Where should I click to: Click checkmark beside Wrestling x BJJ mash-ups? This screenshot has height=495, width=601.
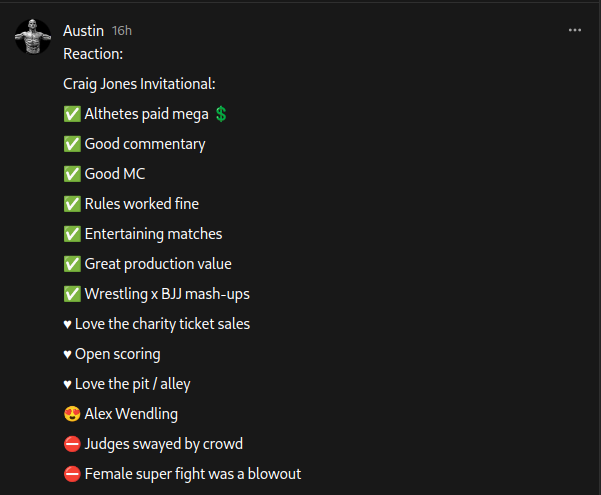(x=72, y=294)
